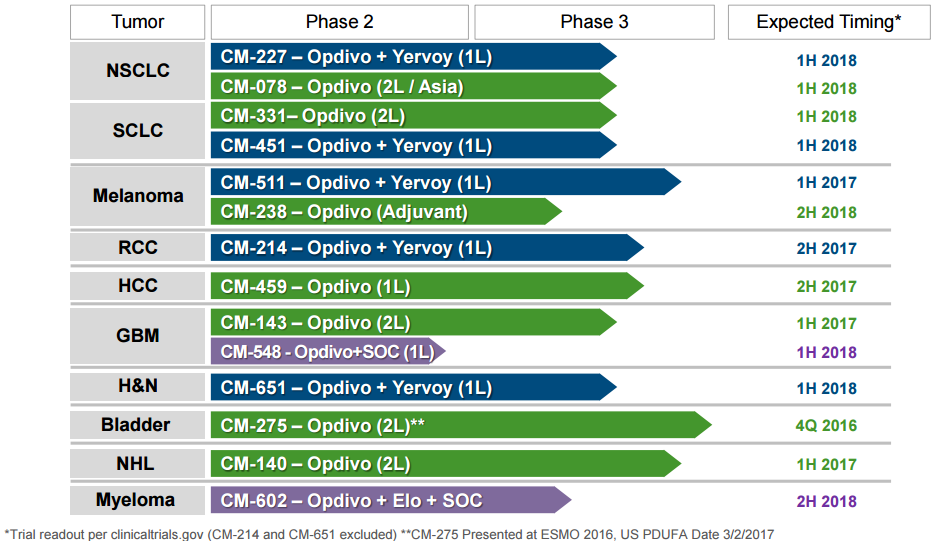Click the Tumor column header

click(137, 22)
